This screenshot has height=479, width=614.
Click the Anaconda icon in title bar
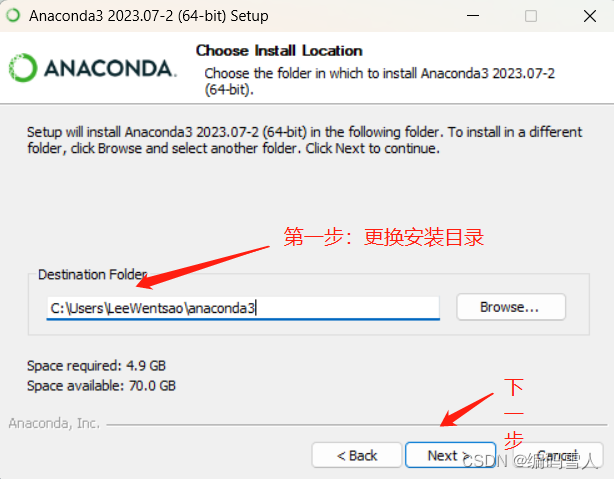tap(13, 16)
